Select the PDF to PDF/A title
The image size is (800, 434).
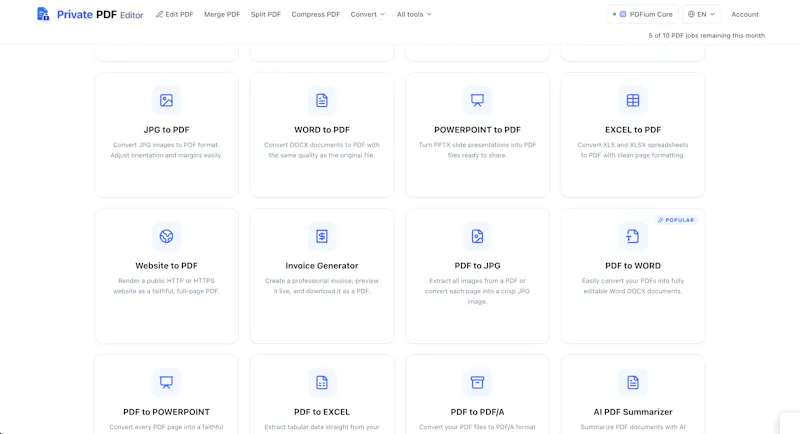click(478, 412)
